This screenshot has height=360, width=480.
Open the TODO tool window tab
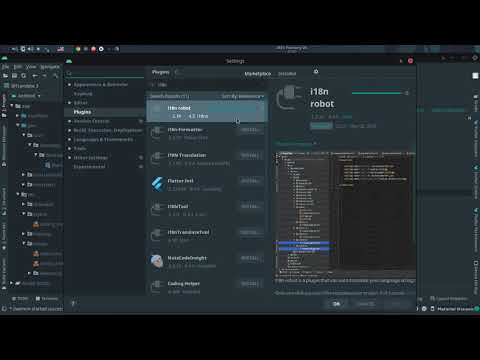(21, 299)
